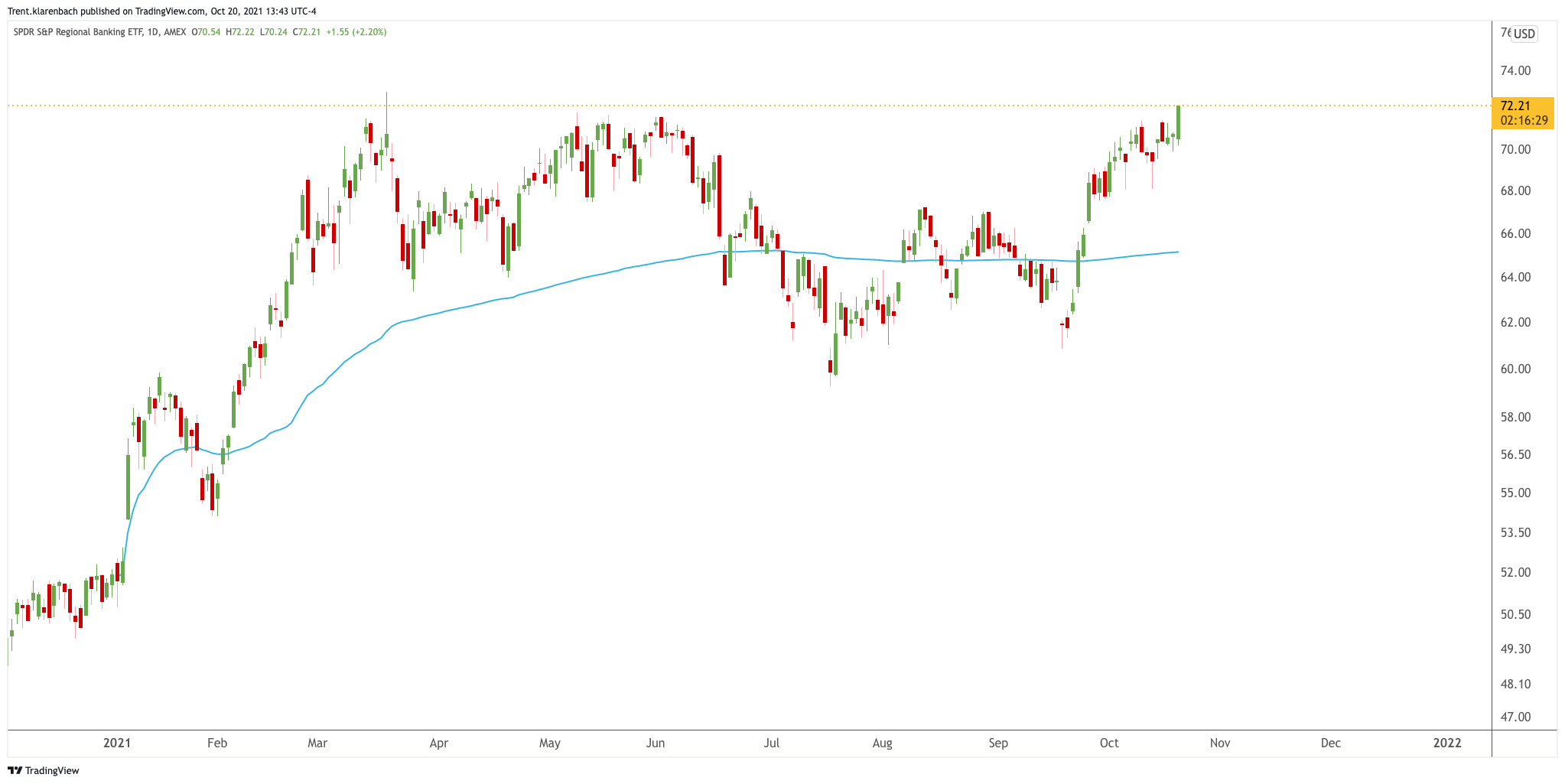Image resolution: width=1565 pixels, height=784 pixels.
Task: Click the current price tag 72.21
Action: pos(1515,106)
